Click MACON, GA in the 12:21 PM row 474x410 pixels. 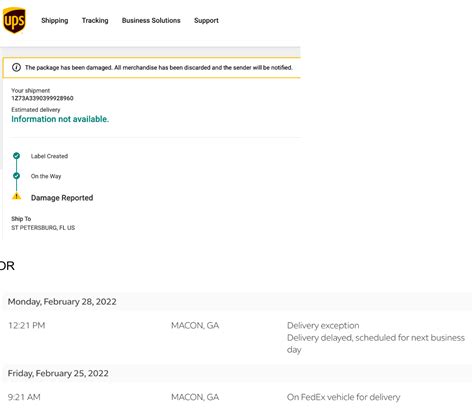click(195, 325)
